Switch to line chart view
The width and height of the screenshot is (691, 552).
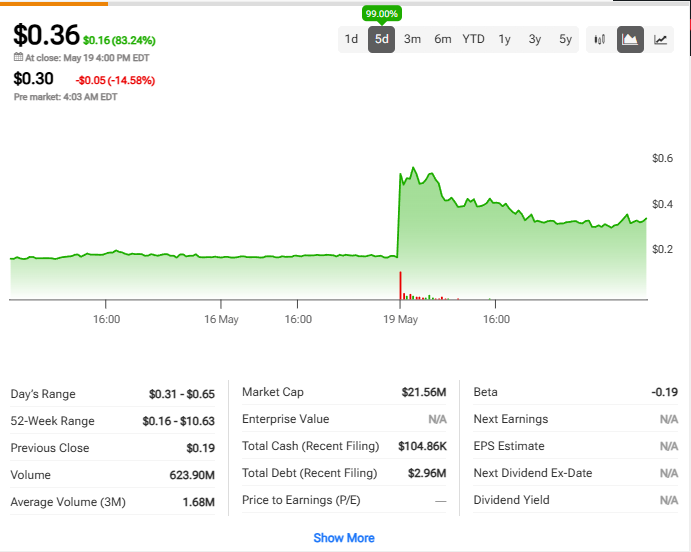point(661,39)
